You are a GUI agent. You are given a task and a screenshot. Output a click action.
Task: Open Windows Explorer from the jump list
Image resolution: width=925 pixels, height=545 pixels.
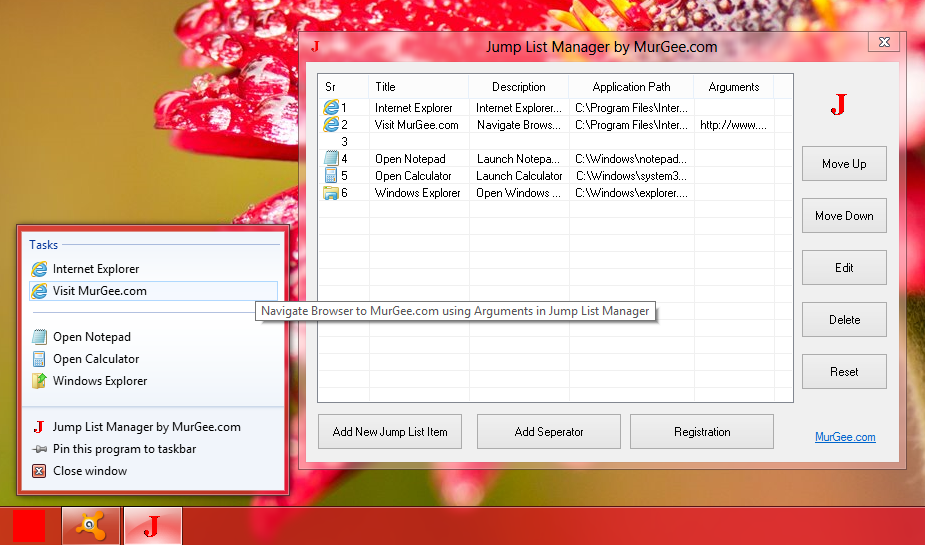click(x=153, y=380)
